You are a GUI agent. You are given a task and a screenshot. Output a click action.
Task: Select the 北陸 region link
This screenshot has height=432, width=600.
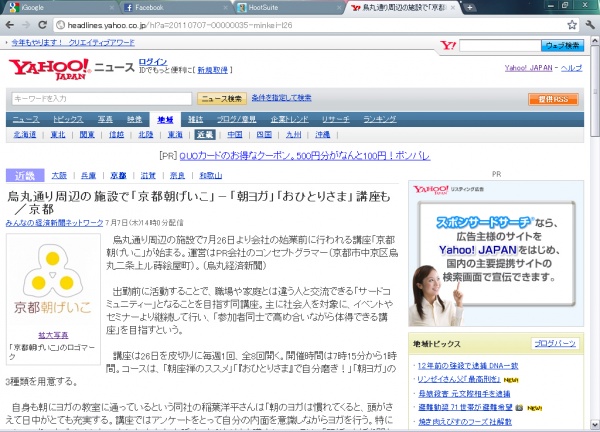coord(145,135)
